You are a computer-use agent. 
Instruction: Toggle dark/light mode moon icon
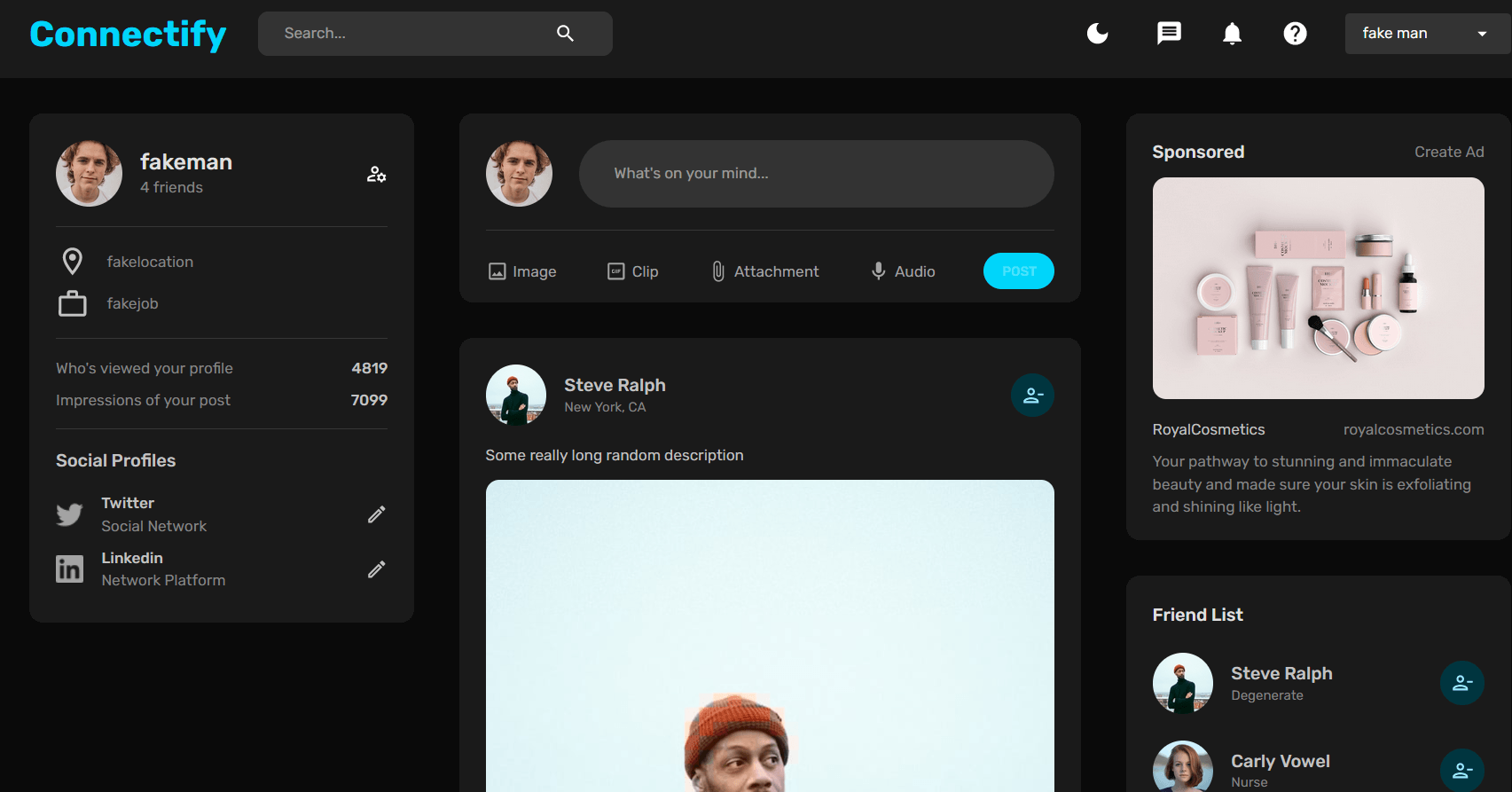pyautogui.click(x=1098, y=34)
